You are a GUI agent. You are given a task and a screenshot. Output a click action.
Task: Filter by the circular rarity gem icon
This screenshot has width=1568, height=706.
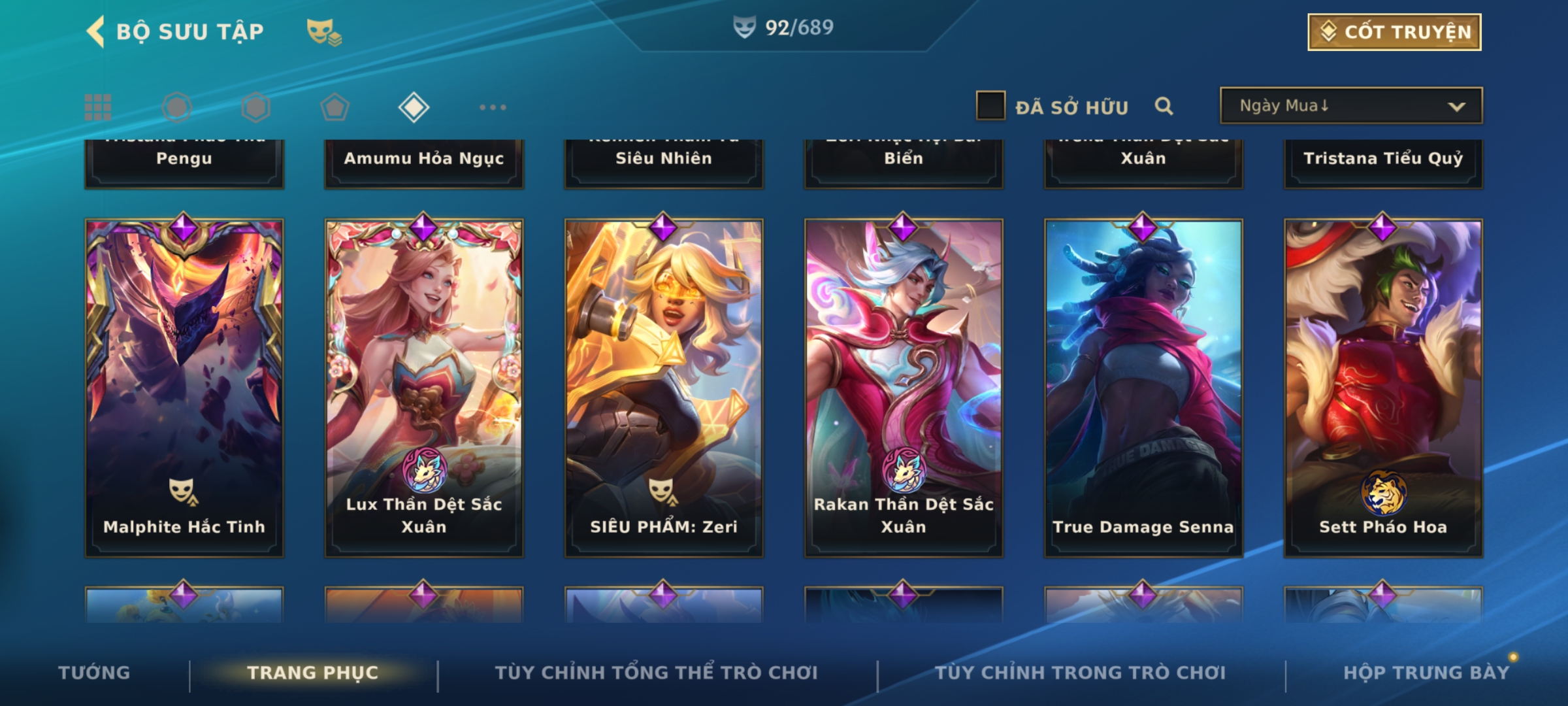pyautogui.click(x=176, y=107)
